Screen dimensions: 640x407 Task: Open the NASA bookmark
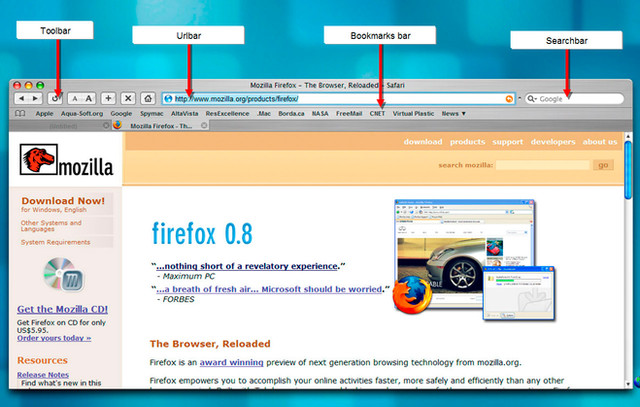pyautogui.click(x=320, y=113)
